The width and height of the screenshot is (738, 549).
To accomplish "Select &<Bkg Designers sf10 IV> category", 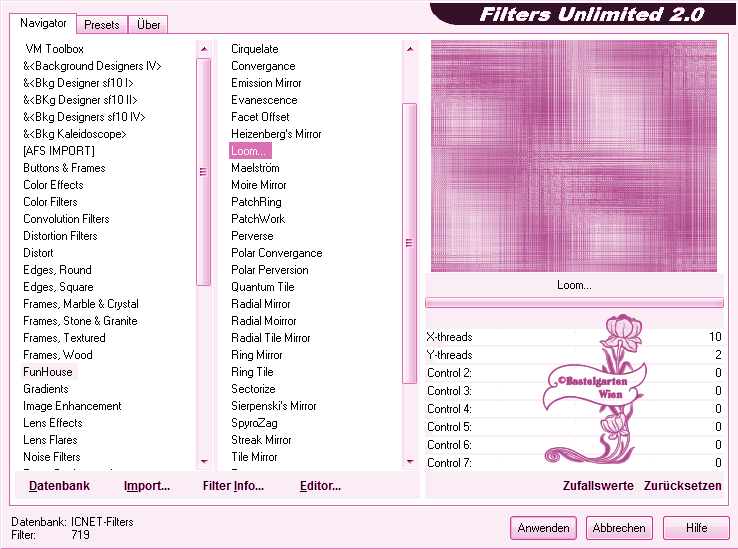I will pos(84,117).
